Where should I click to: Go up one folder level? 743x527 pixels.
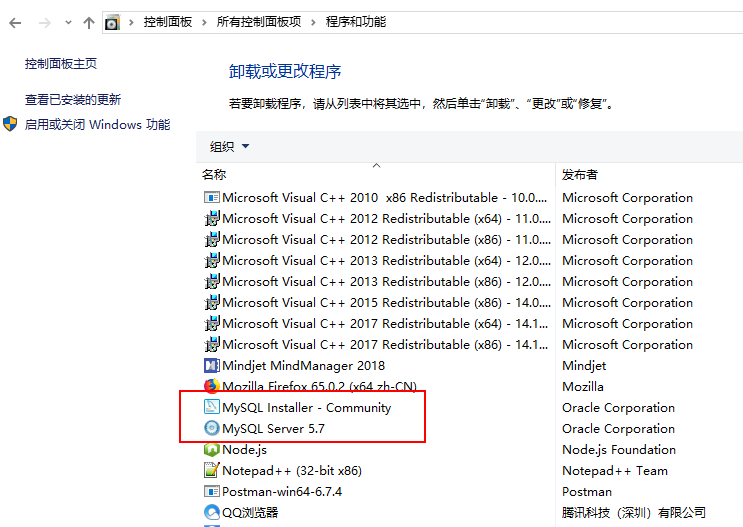[x=89, y=22]
